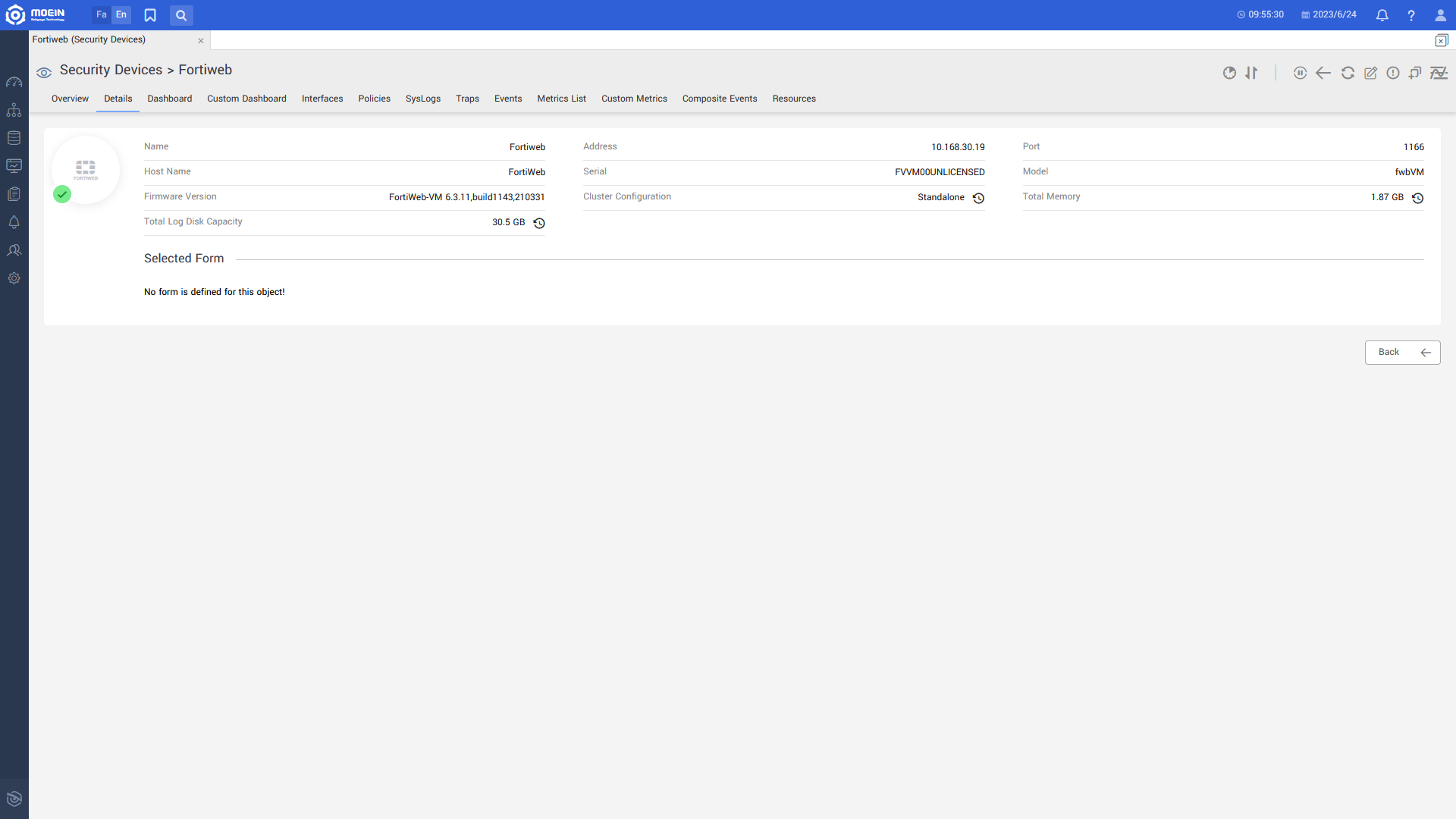Click the Security Devices breadcrumb title

tap(111, 70)
